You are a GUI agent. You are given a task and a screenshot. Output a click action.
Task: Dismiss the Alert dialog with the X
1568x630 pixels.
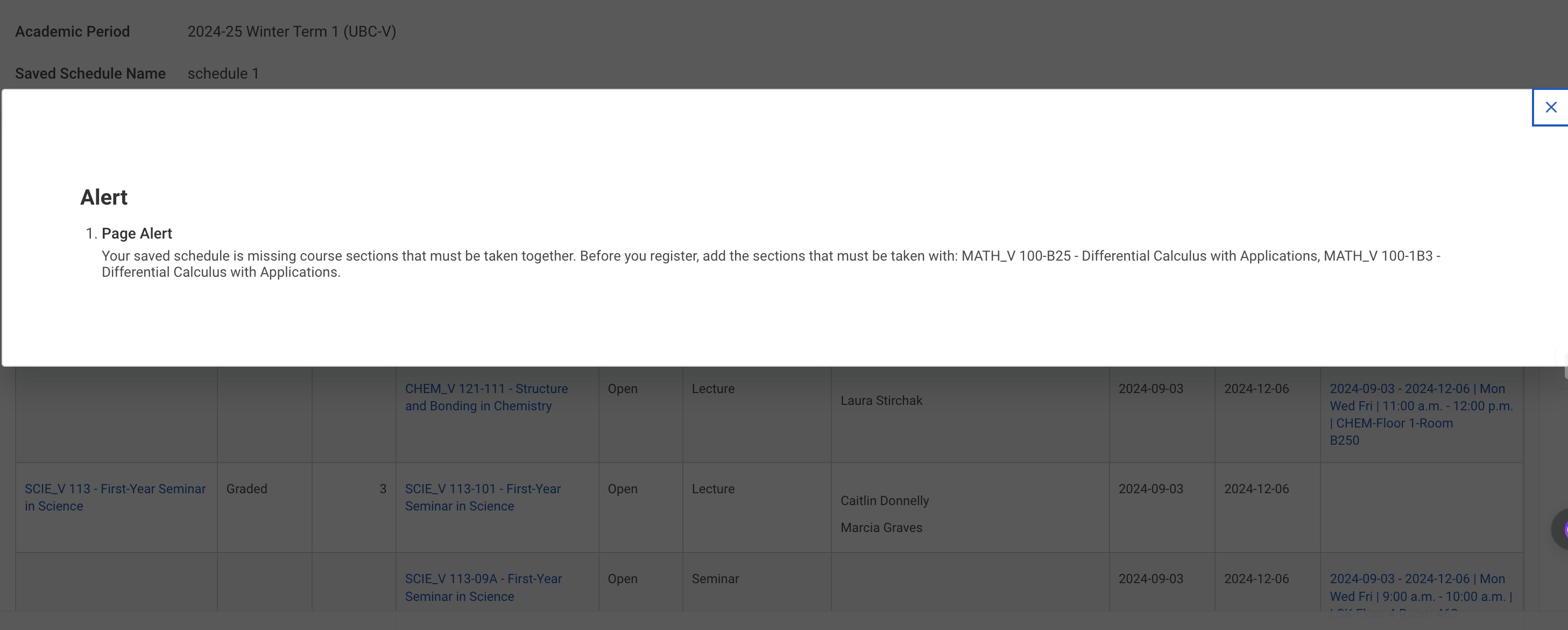[x=1550, y=107]
